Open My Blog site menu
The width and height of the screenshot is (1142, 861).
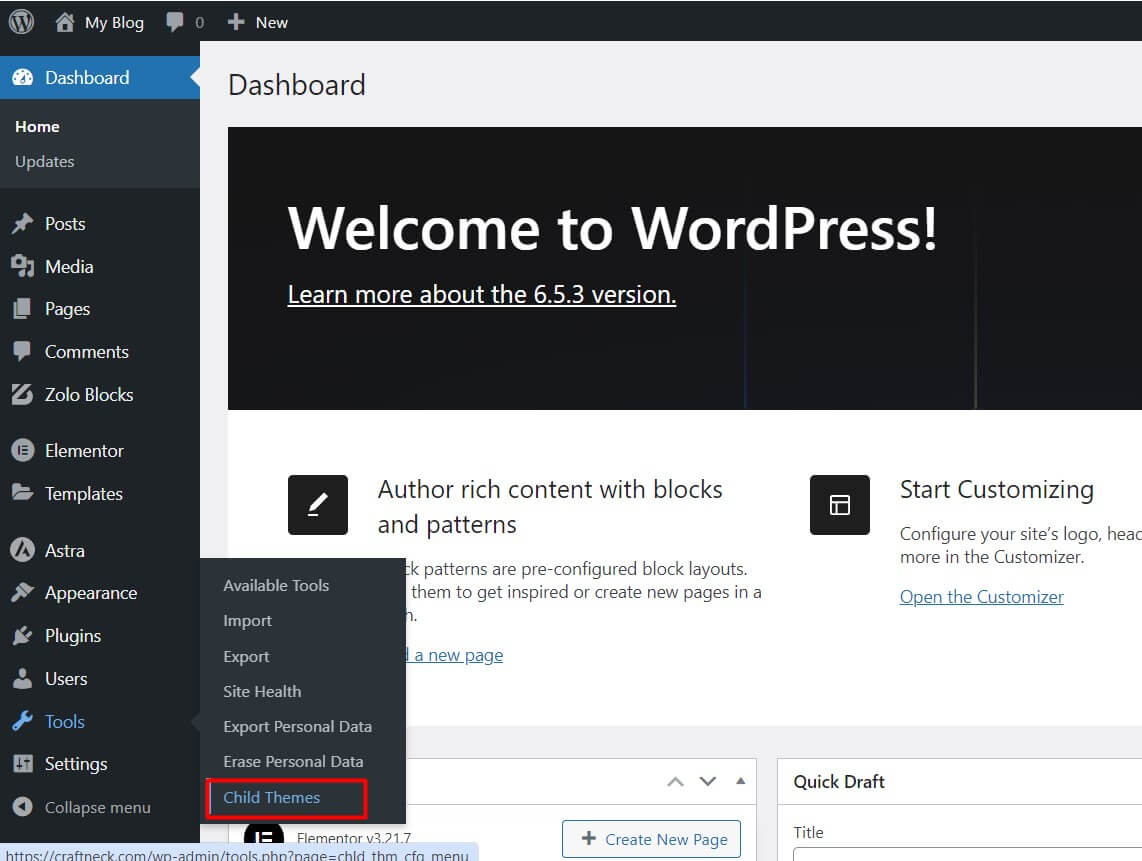[x=114, y=23]
